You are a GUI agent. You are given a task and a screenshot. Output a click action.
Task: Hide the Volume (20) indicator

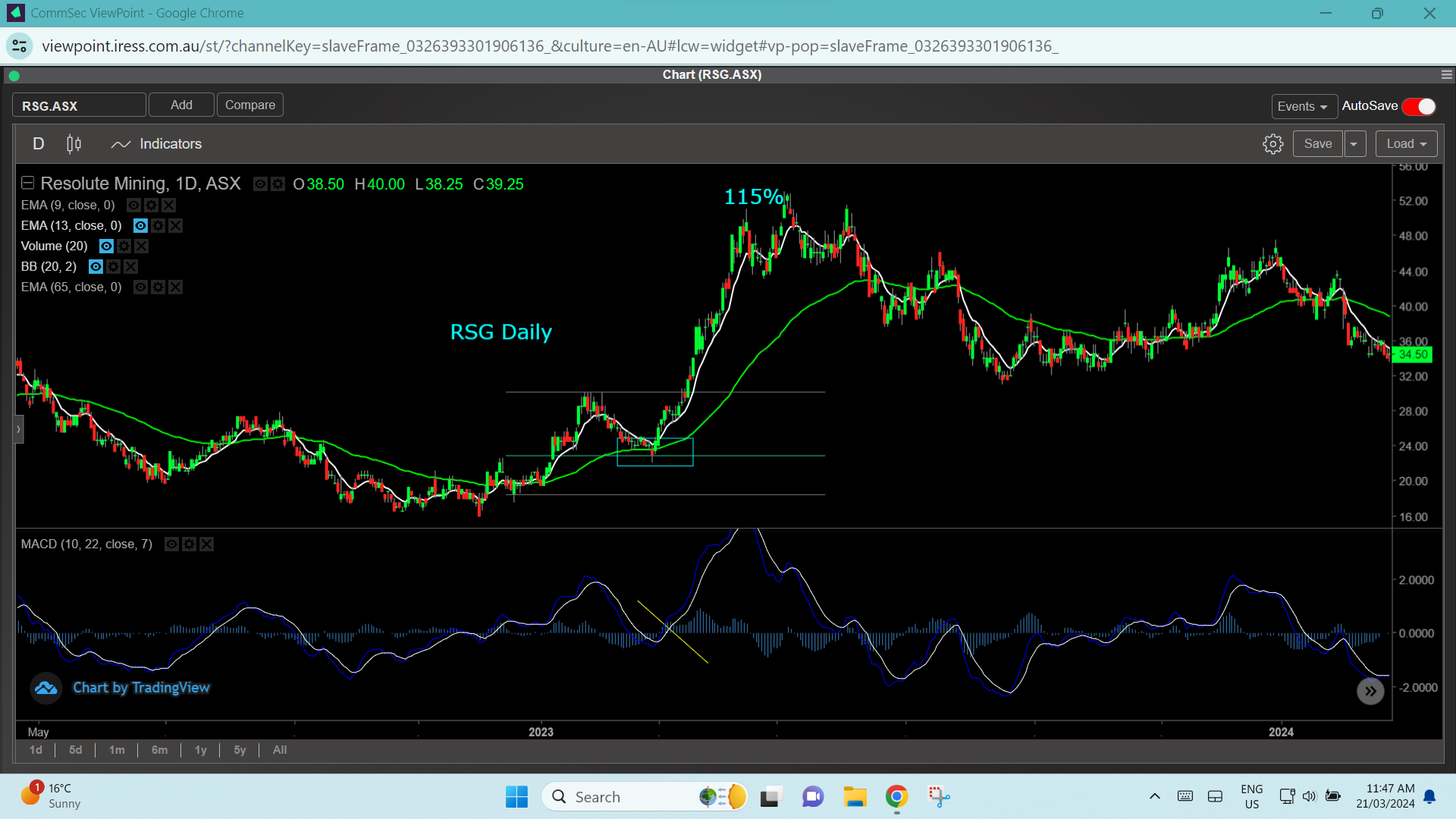[x=106, y=246]
